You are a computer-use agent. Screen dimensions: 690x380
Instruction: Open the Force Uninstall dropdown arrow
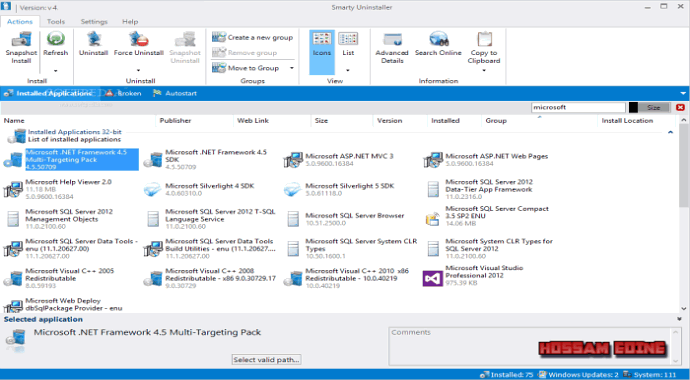(138, 70)
